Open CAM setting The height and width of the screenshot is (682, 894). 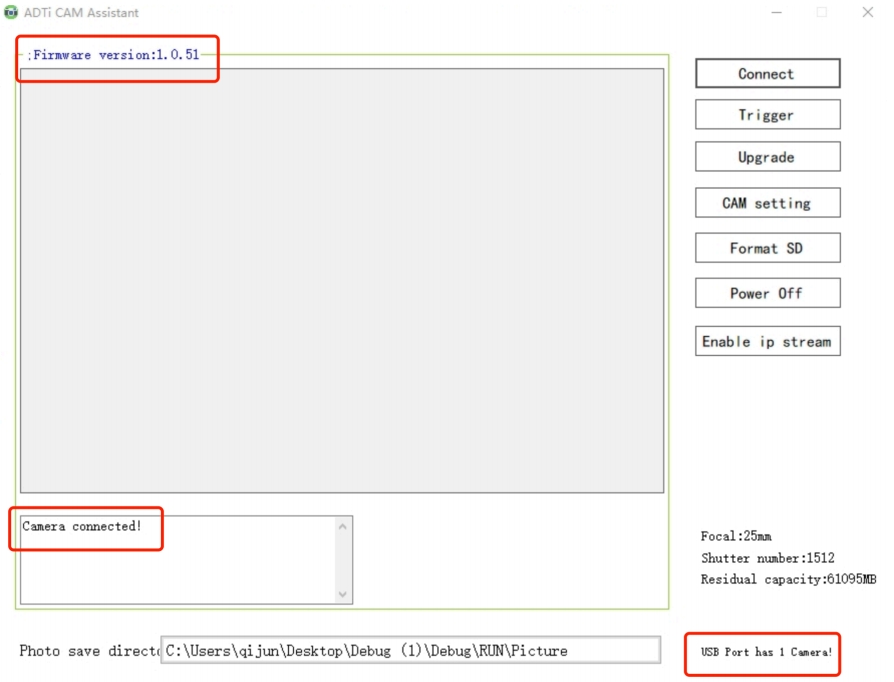point(767,203)
